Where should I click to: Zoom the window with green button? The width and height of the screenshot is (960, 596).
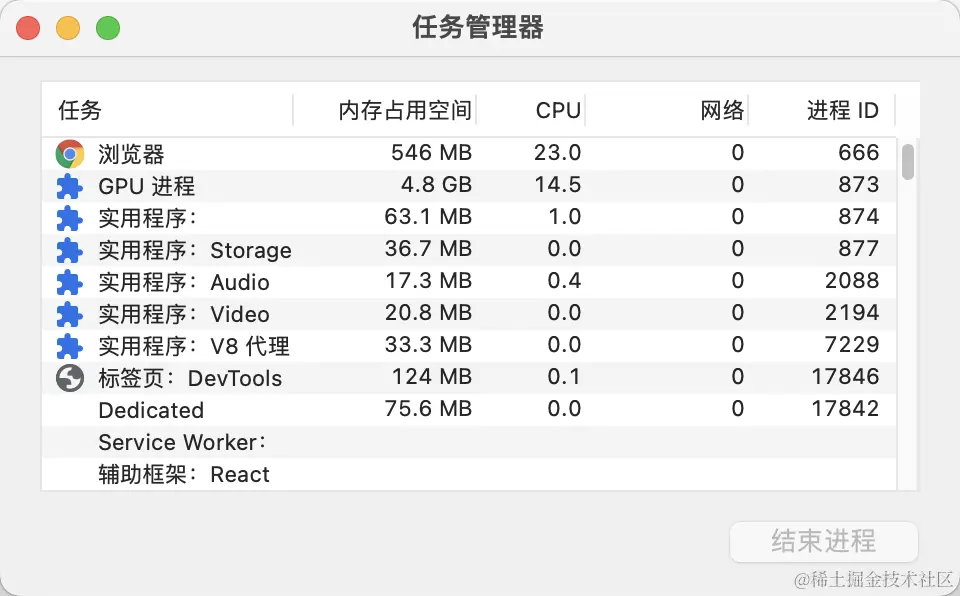tap(108, 28)
